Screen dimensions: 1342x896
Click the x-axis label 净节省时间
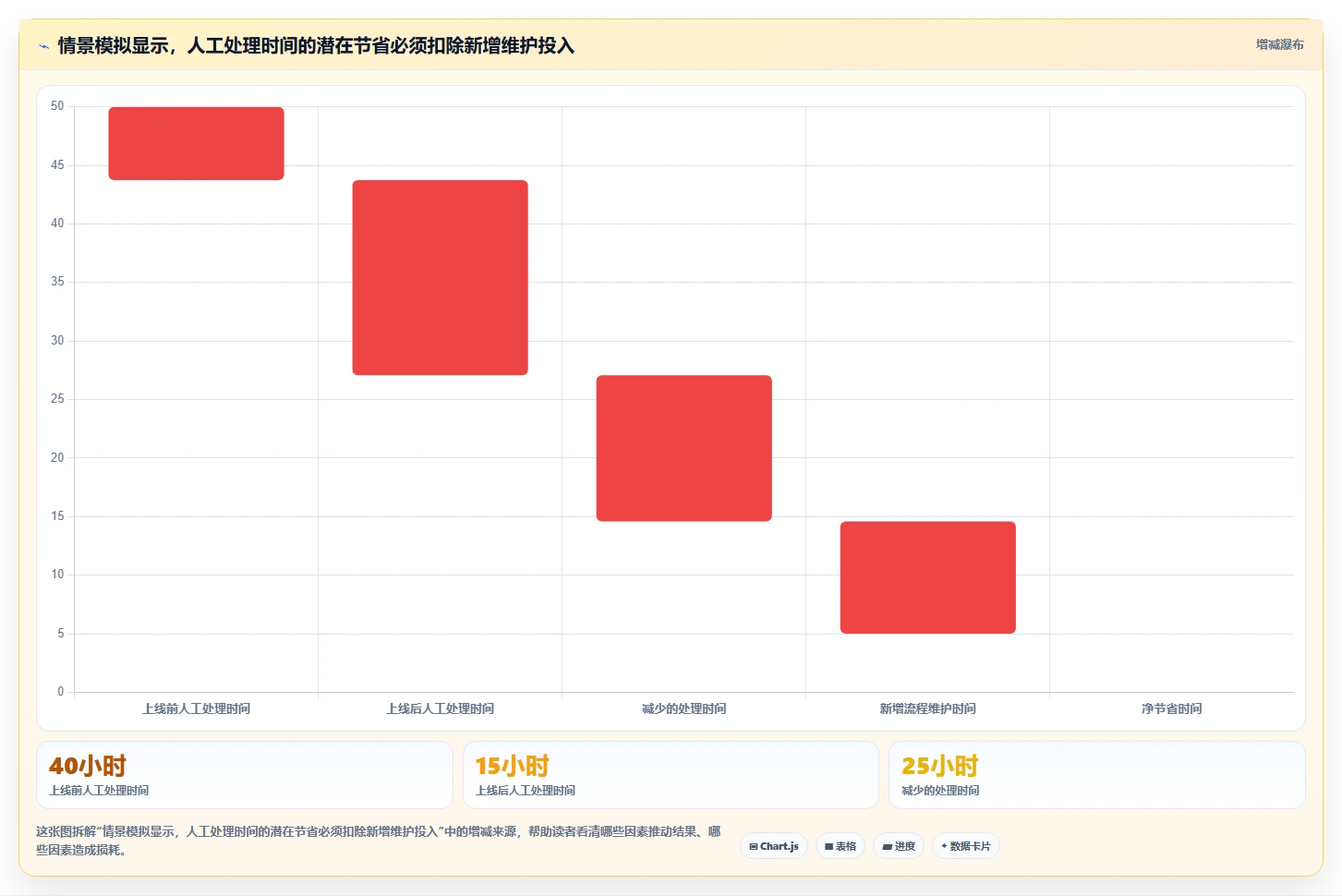[x=1171, y=708]
